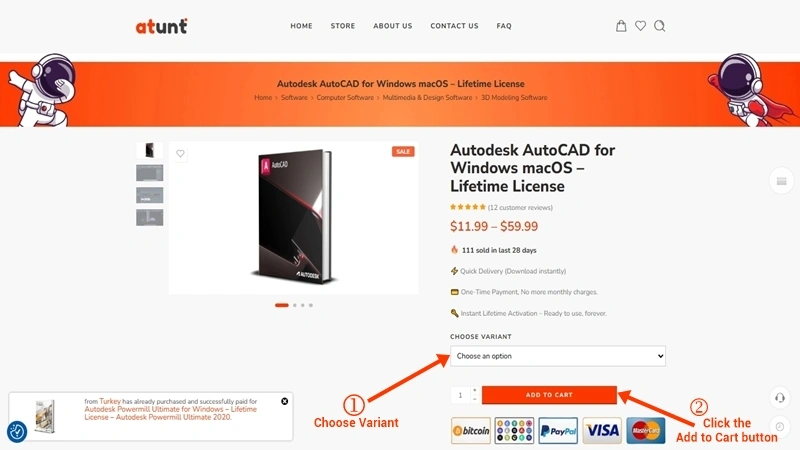This screenshot has width=800, height=450.
Task: Go to the FAQ menu item
Action: 504,26
